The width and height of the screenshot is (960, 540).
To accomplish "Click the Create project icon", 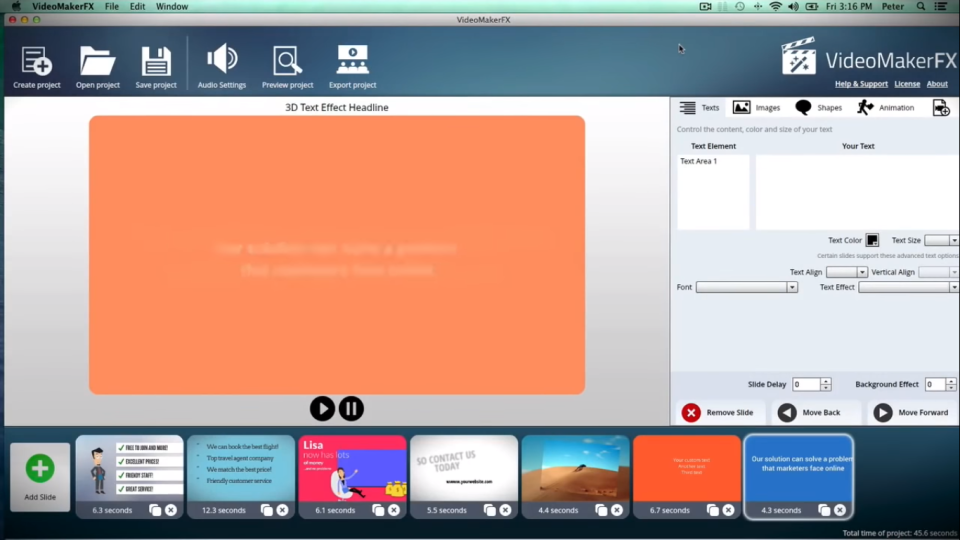I will coord(36,61).
